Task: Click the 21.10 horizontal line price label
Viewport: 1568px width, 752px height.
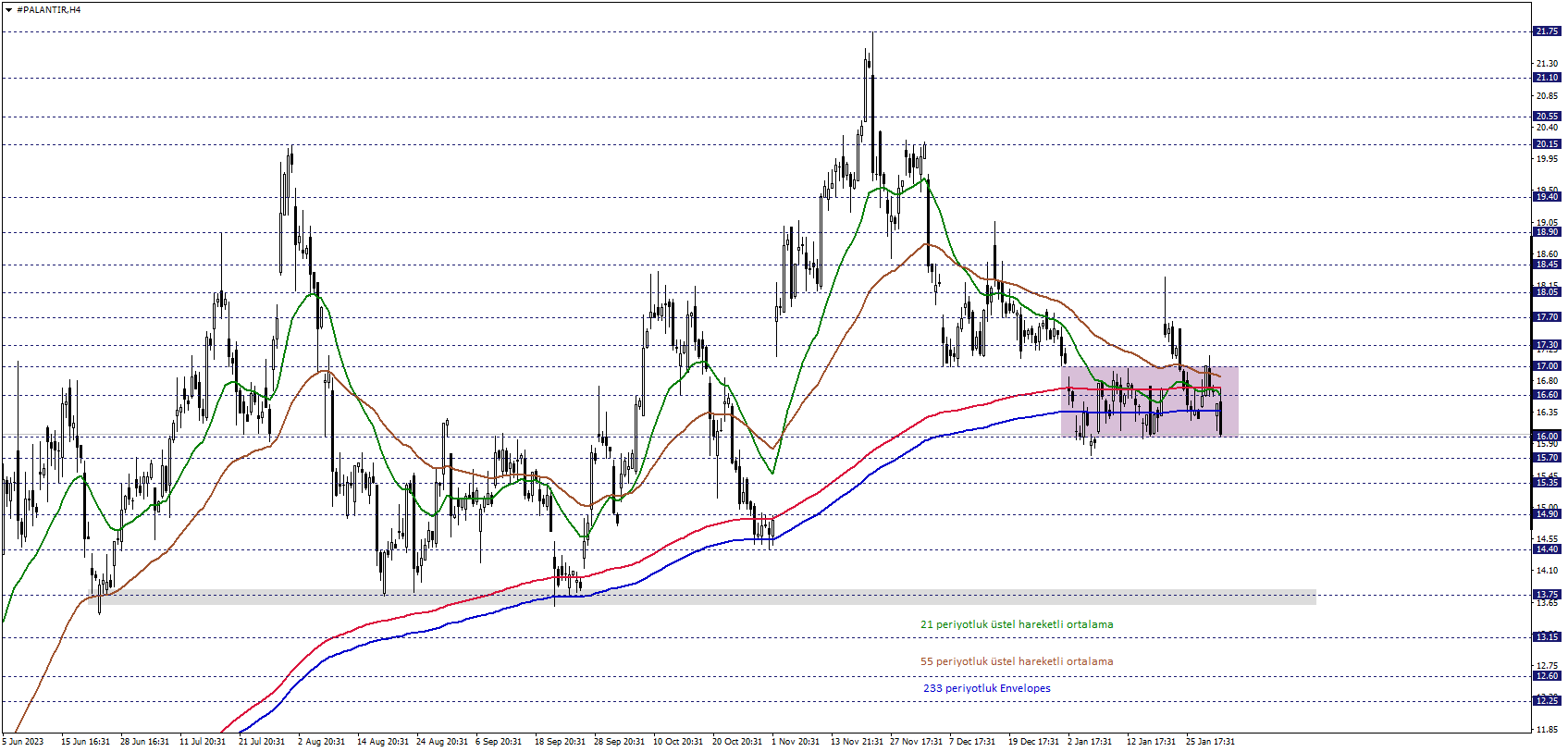Action: (x=1547, y=78)
